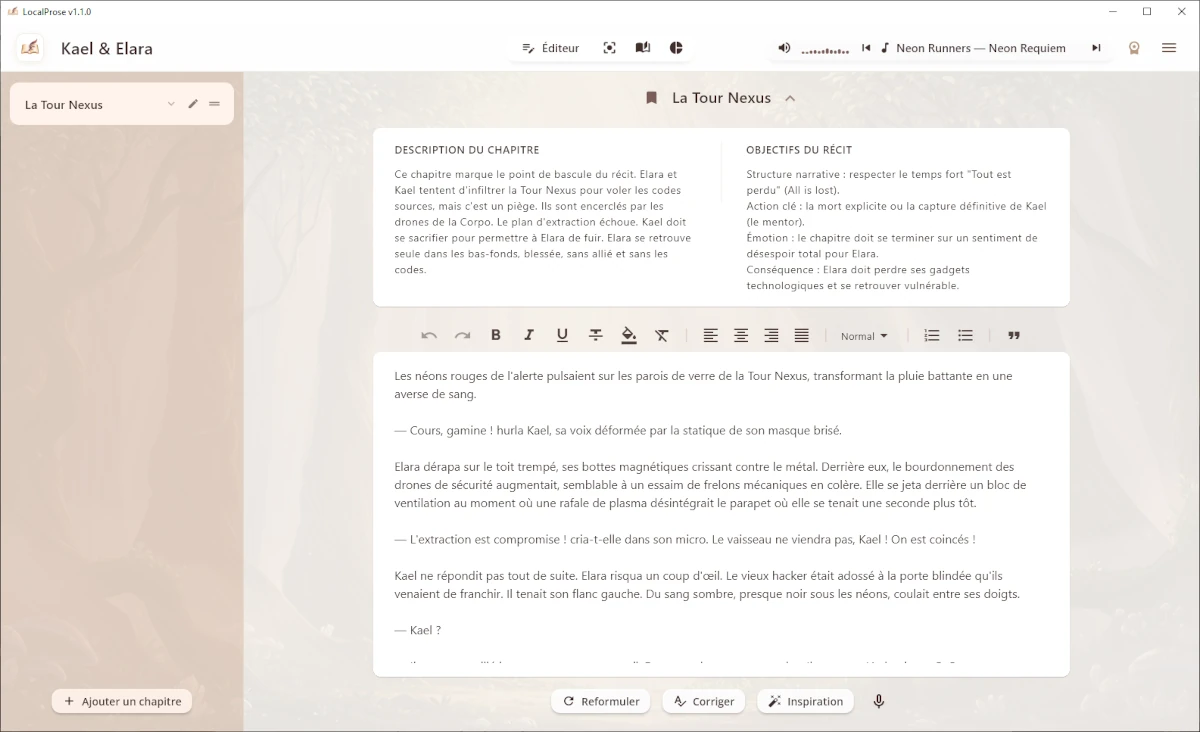Skip to the next music track
1200x732 pixels.
point(1096,48)
